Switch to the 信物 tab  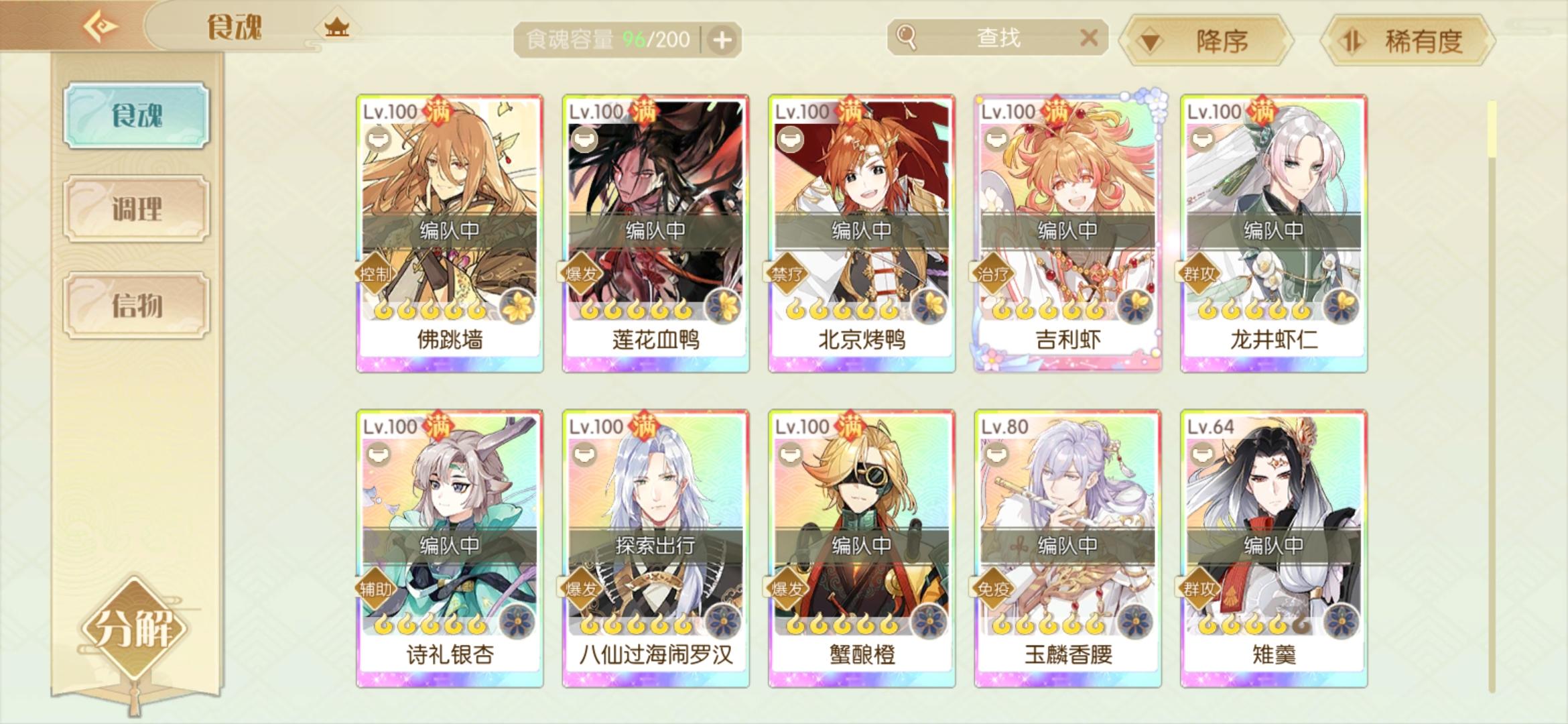coord(137,305)
